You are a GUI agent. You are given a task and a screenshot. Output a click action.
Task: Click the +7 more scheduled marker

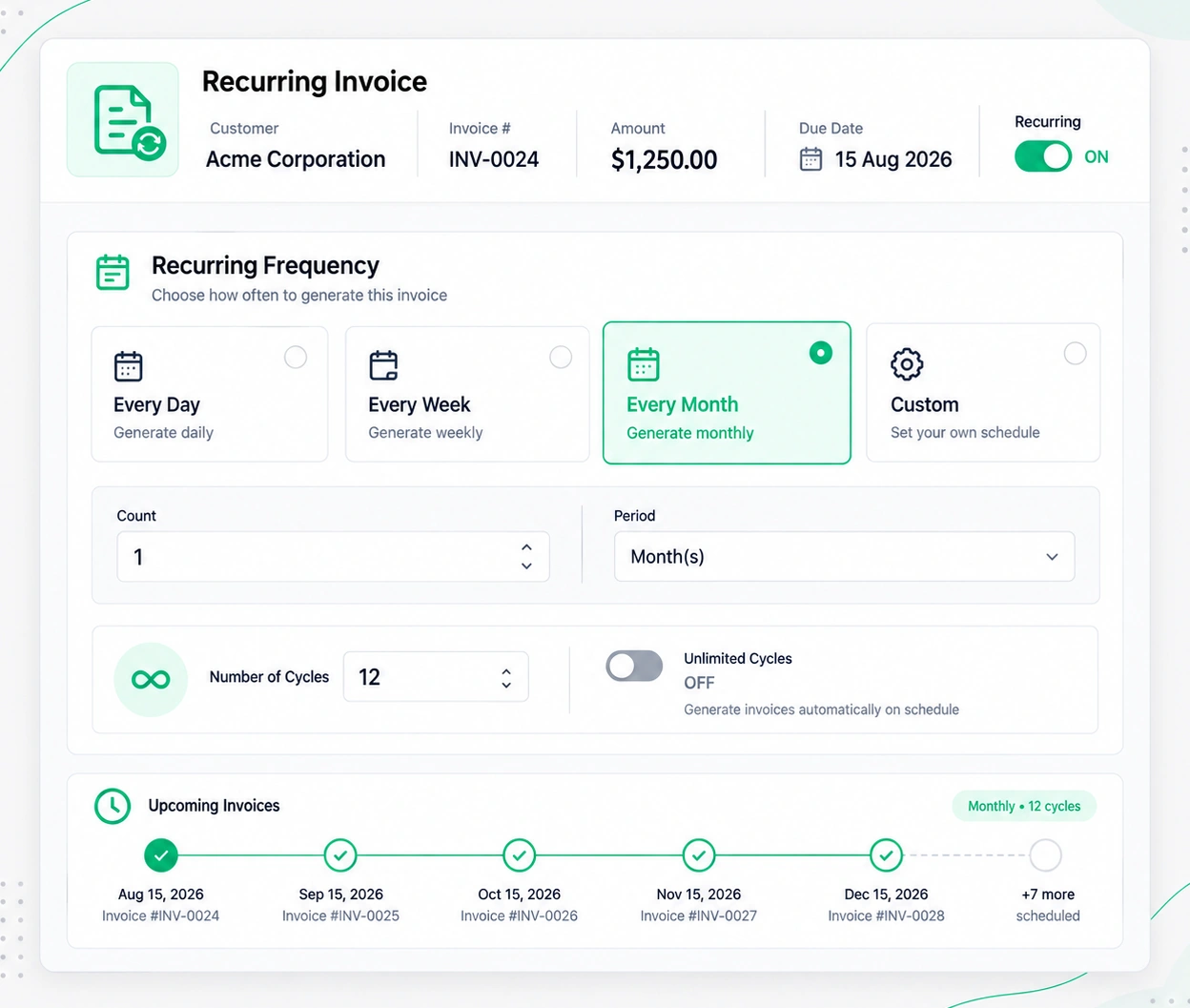(x=1045, y=855)
